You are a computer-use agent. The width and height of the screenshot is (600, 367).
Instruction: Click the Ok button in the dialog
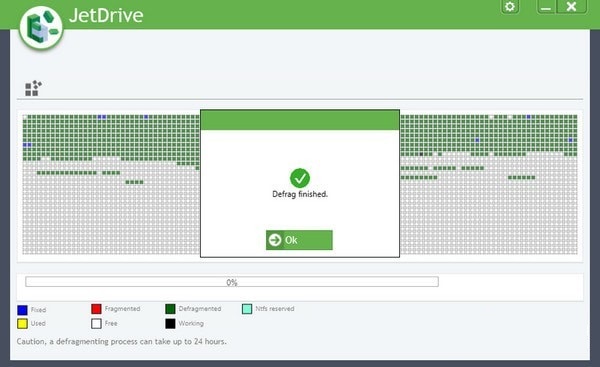(x=299, y=240)
